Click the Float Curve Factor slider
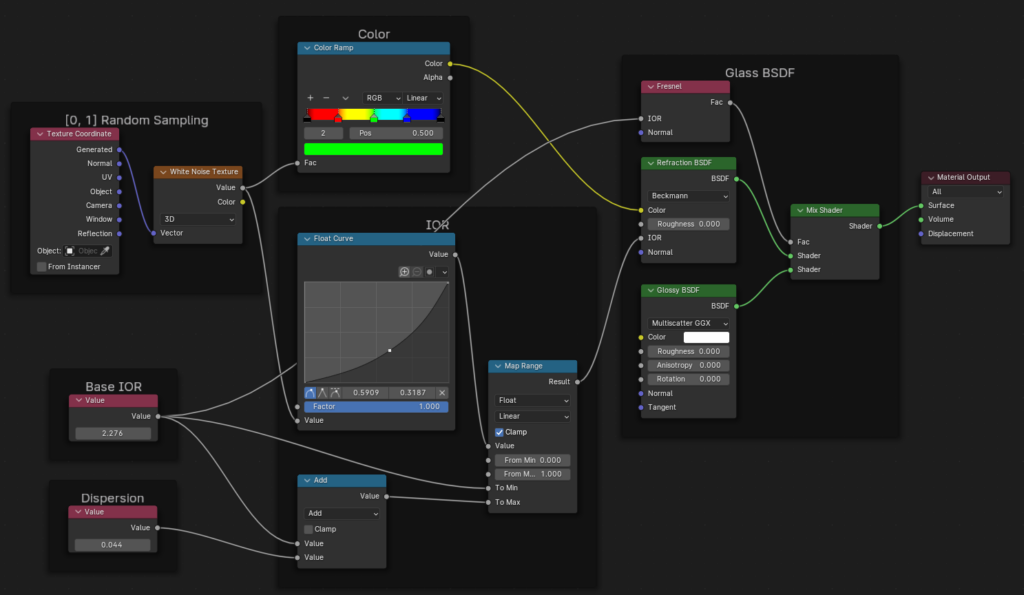1024x595 pixels. 376,407
